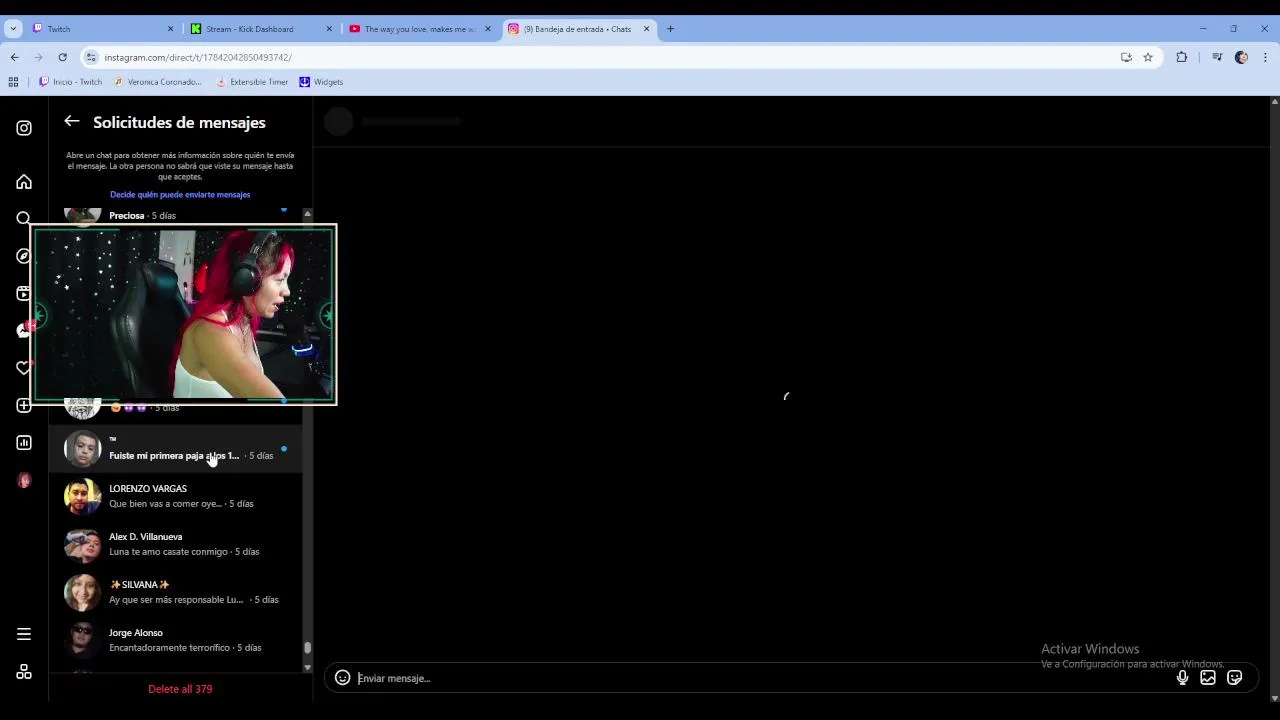Viewport: 1280px width, 720px height.
Task: Click LORENZO VARGAS profile picture
Action: [x=82, y=496]
